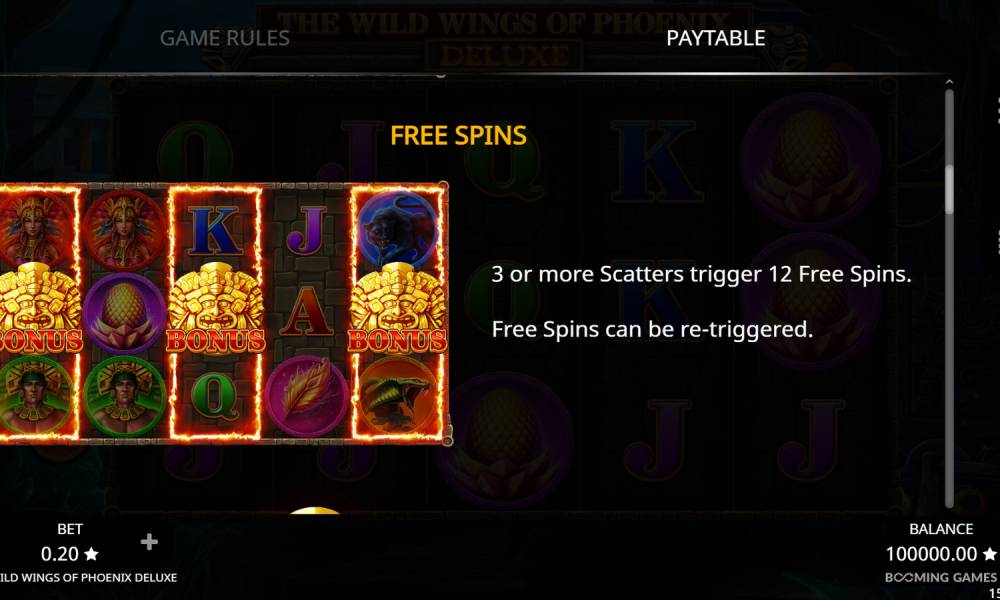This screenshot has width=1000, height=600.
Task: Click the balance amount 100000.00
Action: pos(931,553)
